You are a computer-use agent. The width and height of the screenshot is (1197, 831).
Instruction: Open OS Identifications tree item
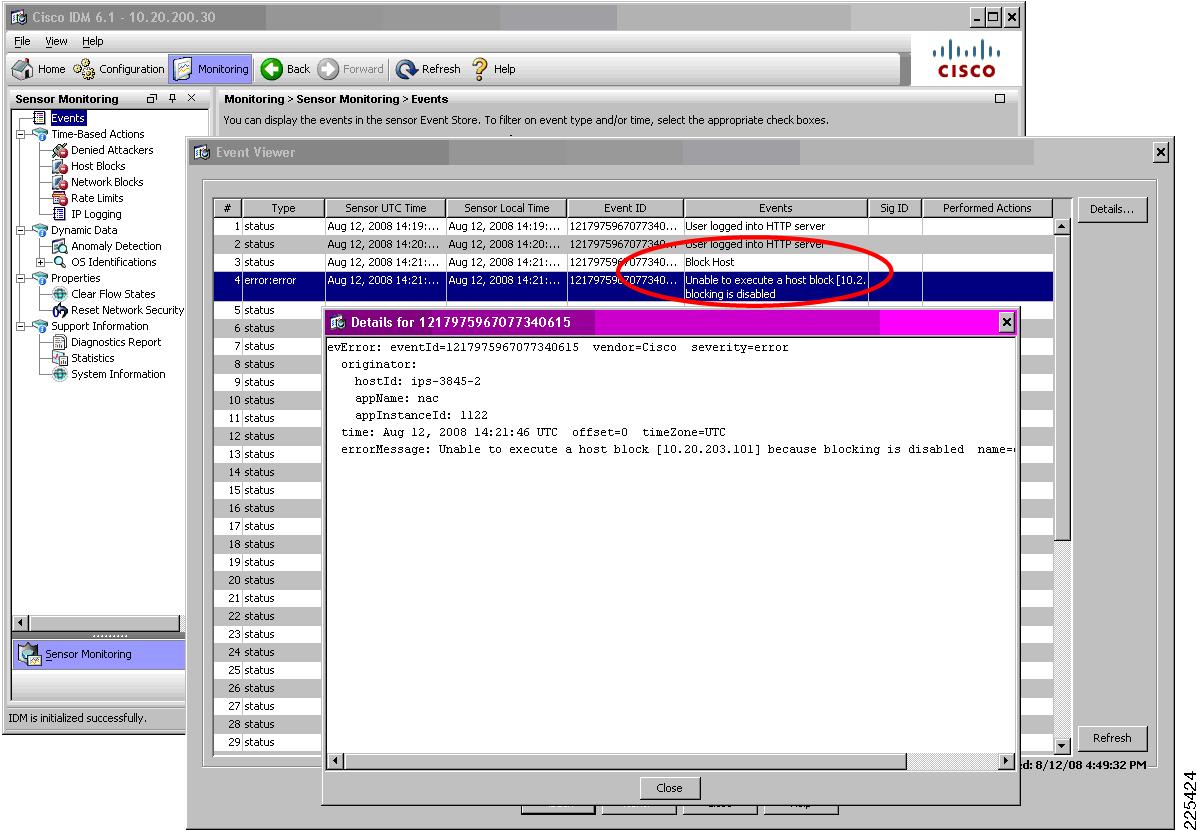pyautogui.click(x=113, y=262)
